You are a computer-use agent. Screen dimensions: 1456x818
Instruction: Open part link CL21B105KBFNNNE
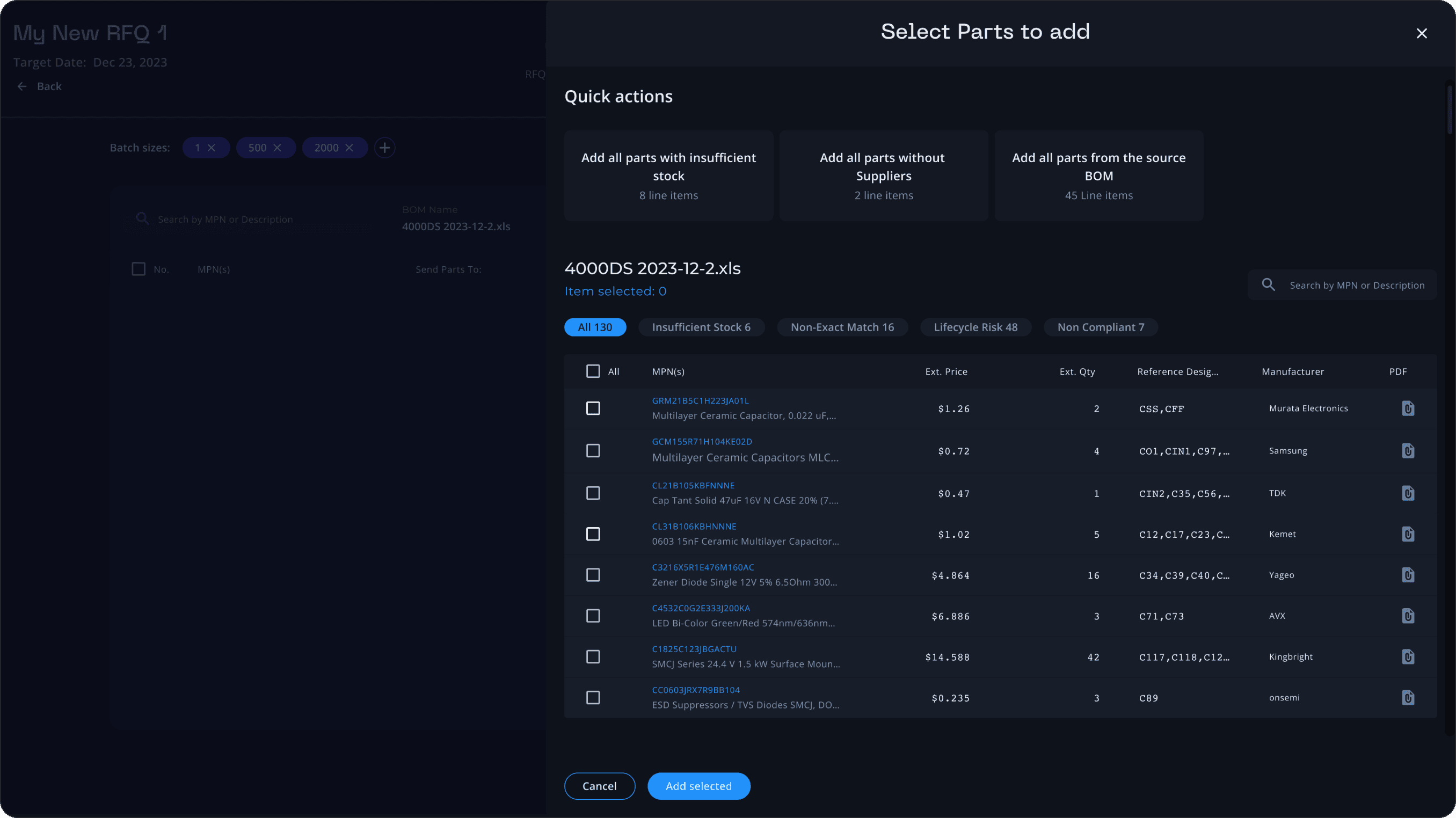[694, 485]
